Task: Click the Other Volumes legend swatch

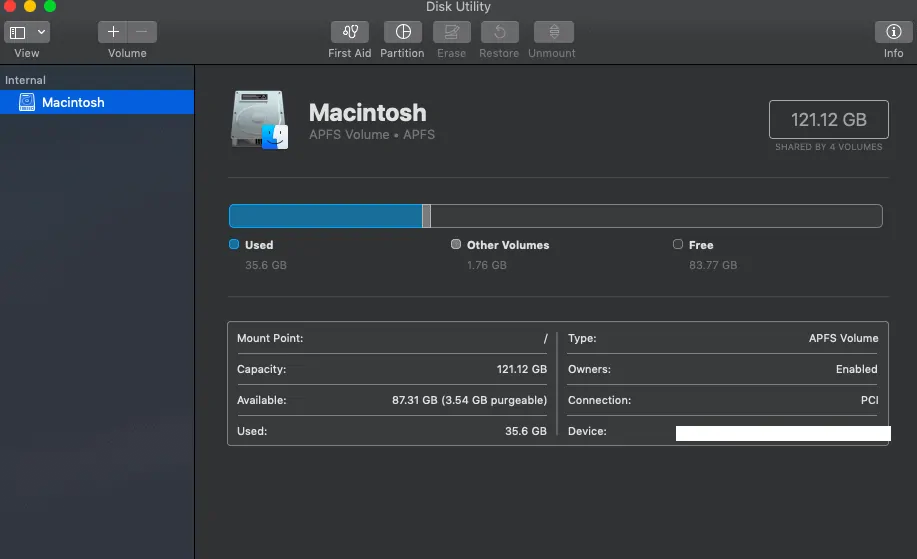Action: pos(456,244)
